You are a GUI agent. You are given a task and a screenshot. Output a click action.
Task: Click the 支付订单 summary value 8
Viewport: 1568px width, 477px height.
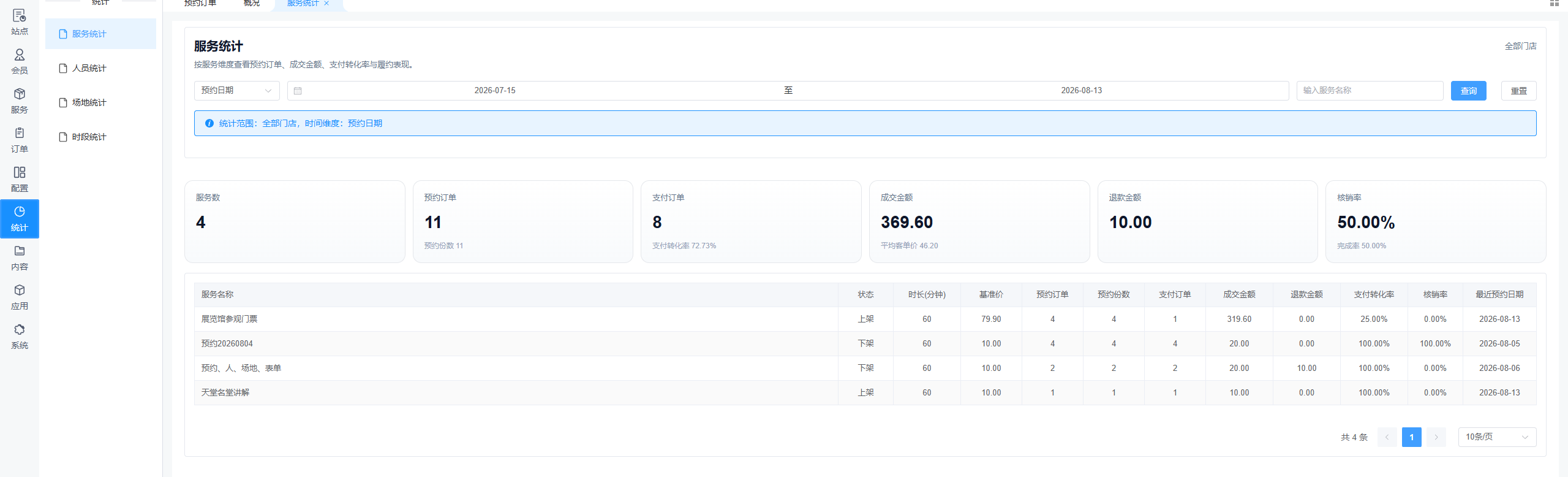click(x=657, y=223)
